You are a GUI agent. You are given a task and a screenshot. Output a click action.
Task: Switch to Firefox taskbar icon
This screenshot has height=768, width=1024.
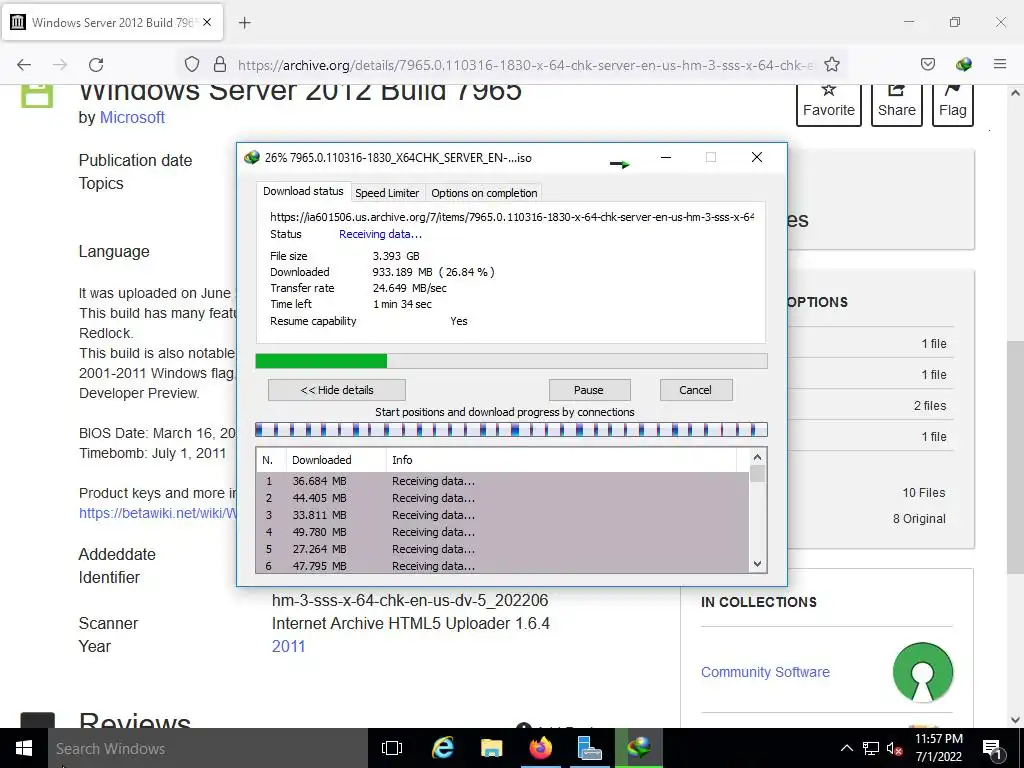pos(541,748)
